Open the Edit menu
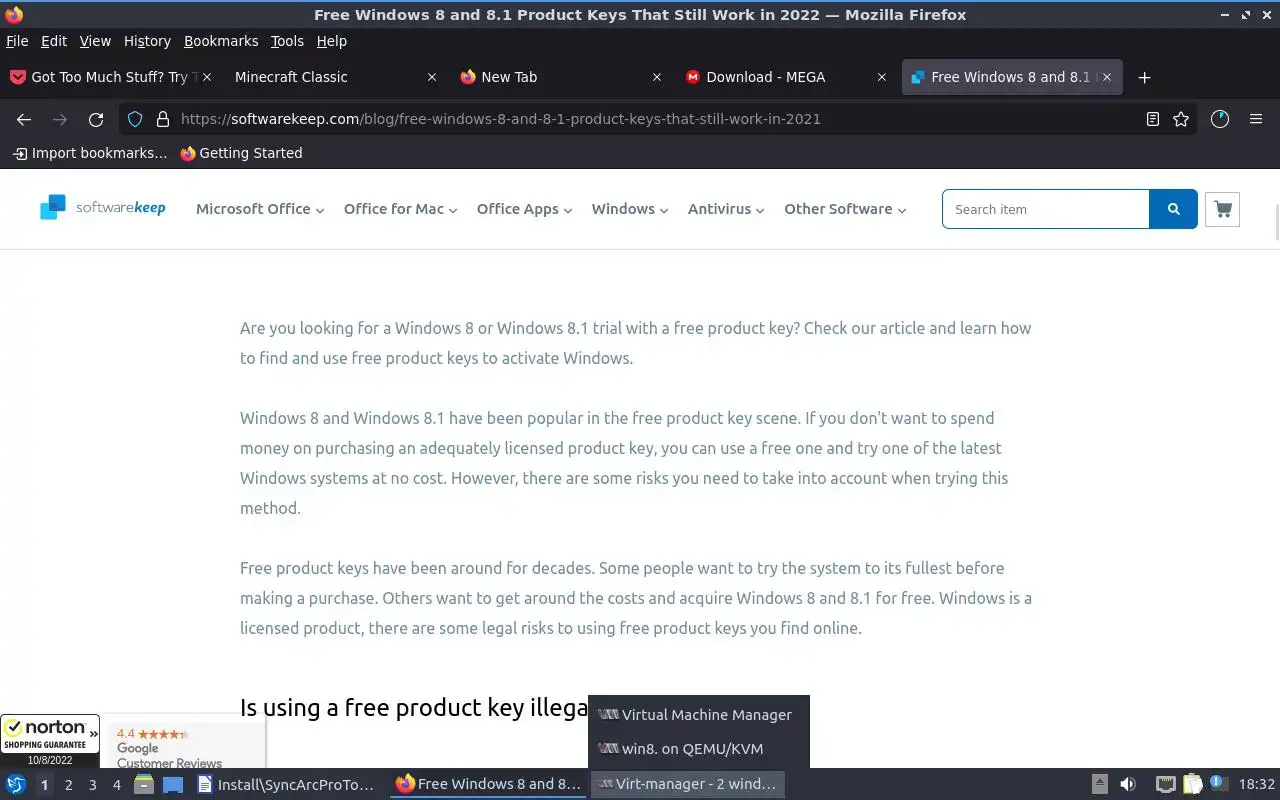This screenshot has height=800, width=1280. (x=54, y=41)
